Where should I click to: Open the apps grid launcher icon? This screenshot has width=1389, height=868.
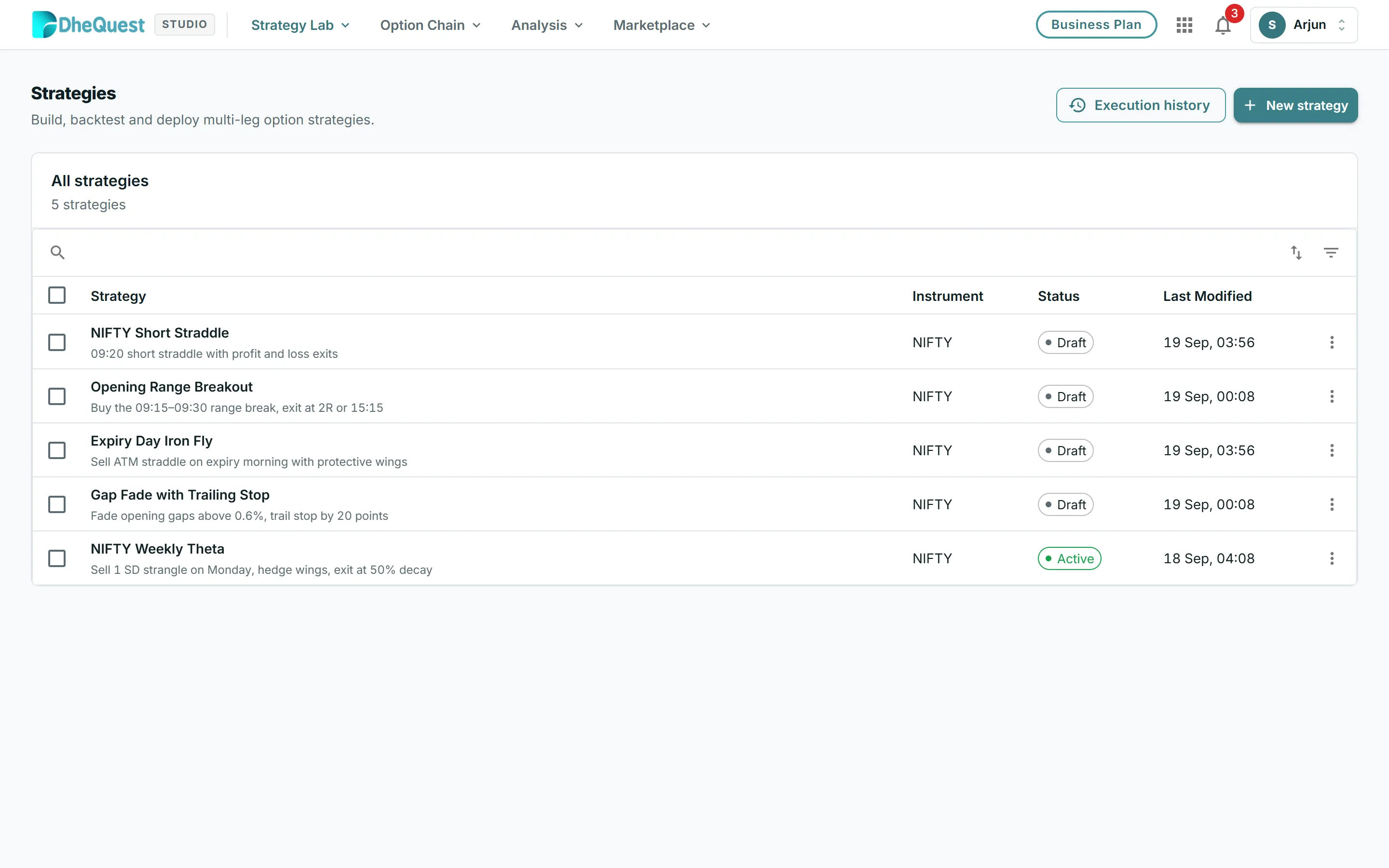click(1184, 25)
